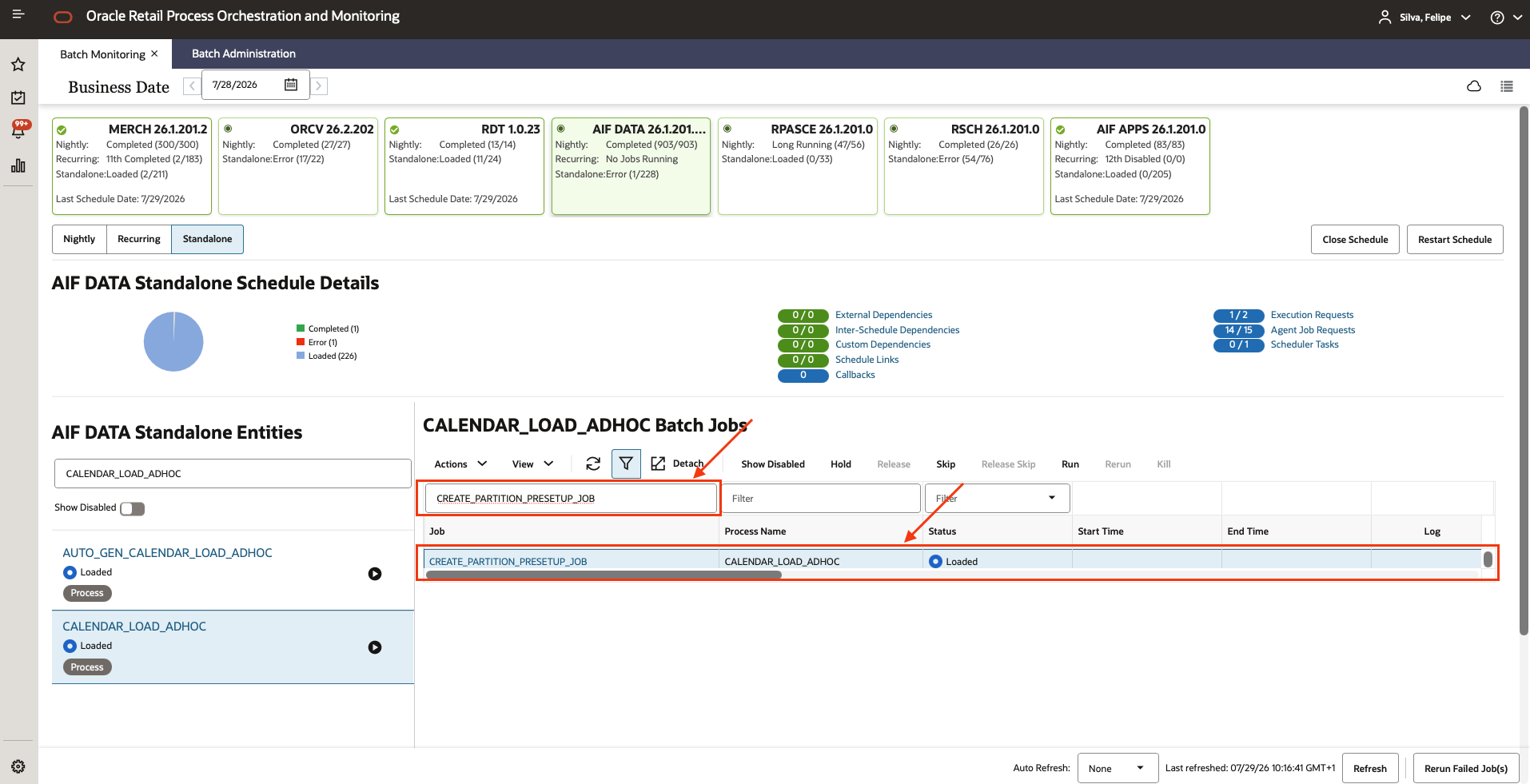Go to previous business date
Viewport: 1530px width, 784px height.
(x=192, y=86)
